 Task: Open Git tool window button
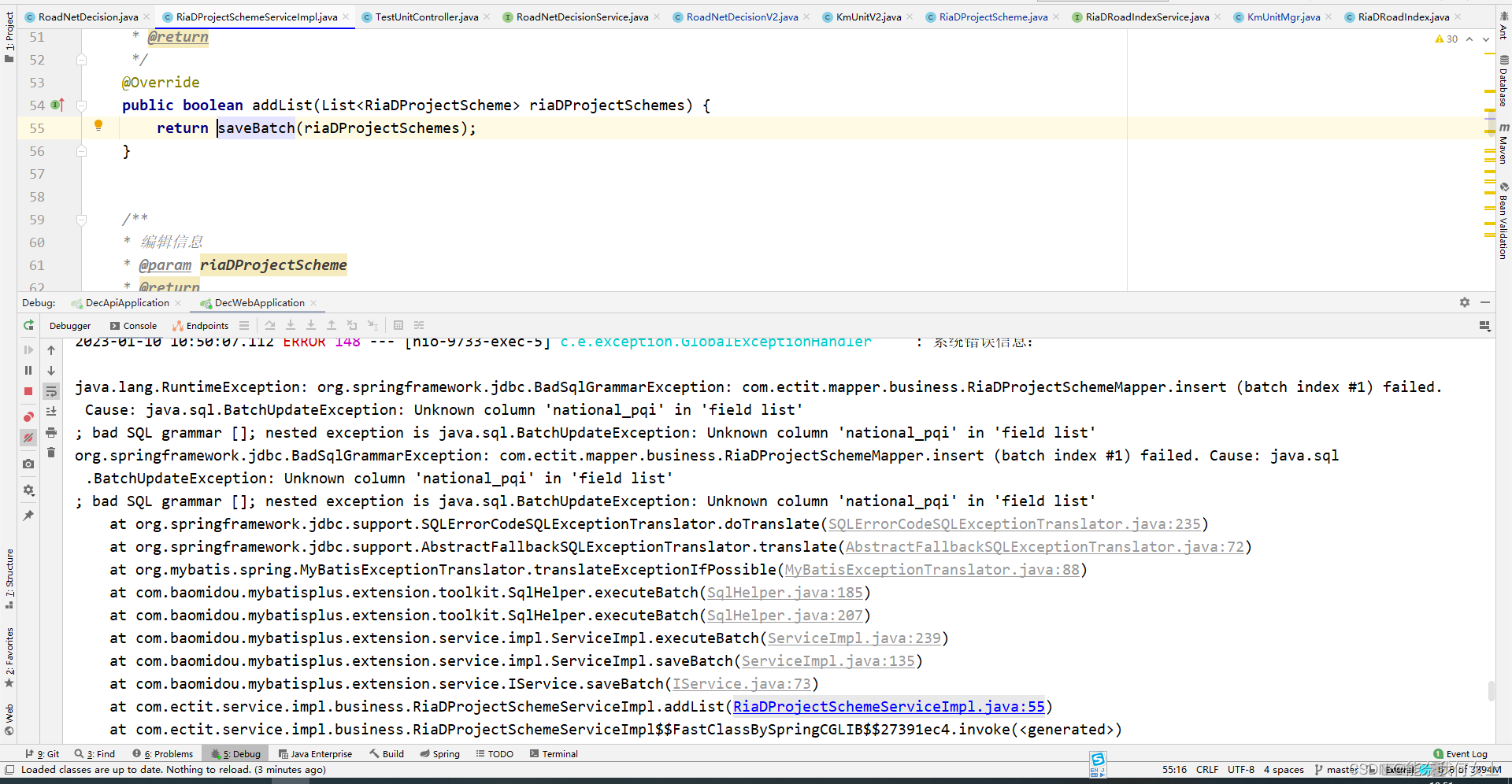pyautogui.click(x=43, y=754)
